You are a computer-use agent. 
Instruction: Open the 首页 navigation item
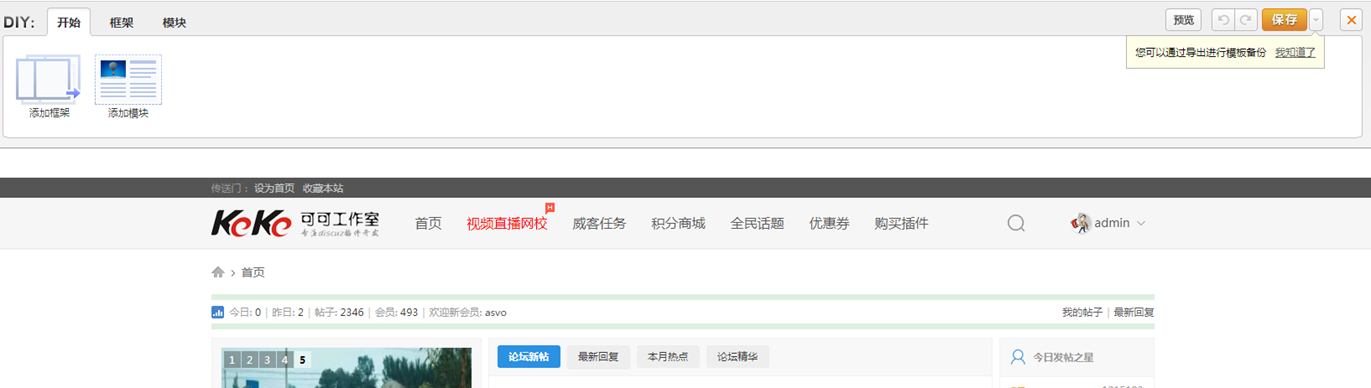click(x=428, y=223)
